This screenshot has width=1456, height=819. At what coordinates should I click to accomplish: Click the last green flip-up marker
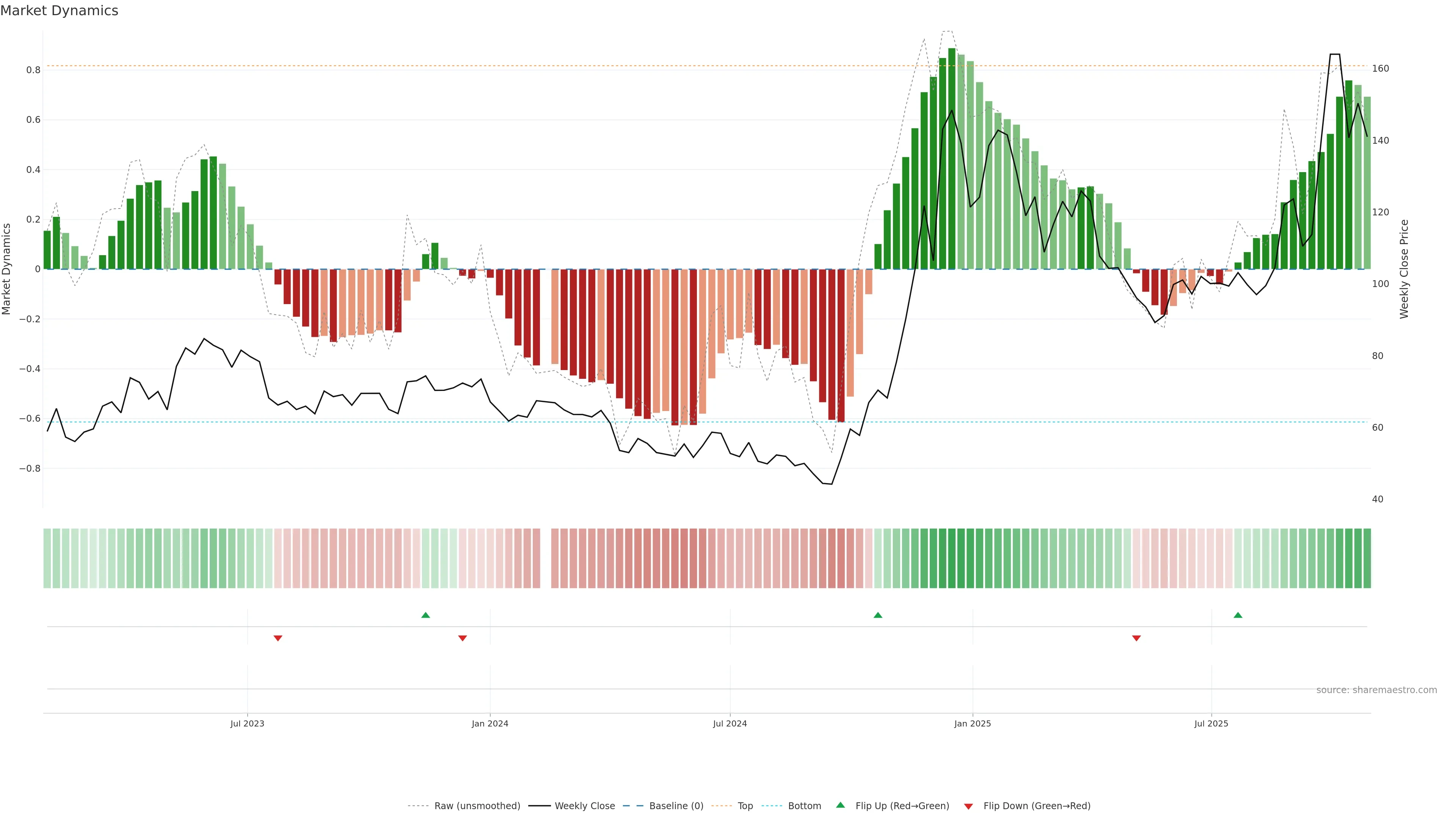[x=1238, y=615]
